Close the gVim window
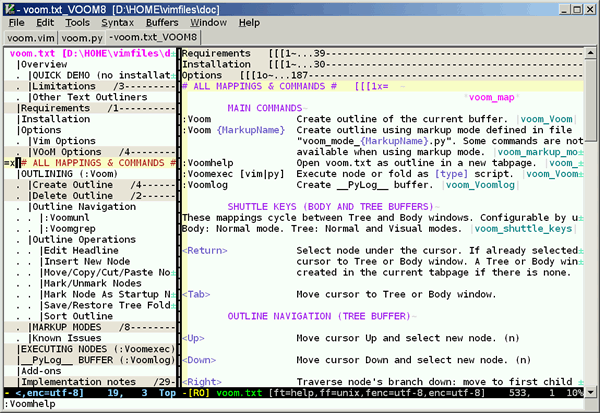 pyautogui.click(x=588, y=7)
